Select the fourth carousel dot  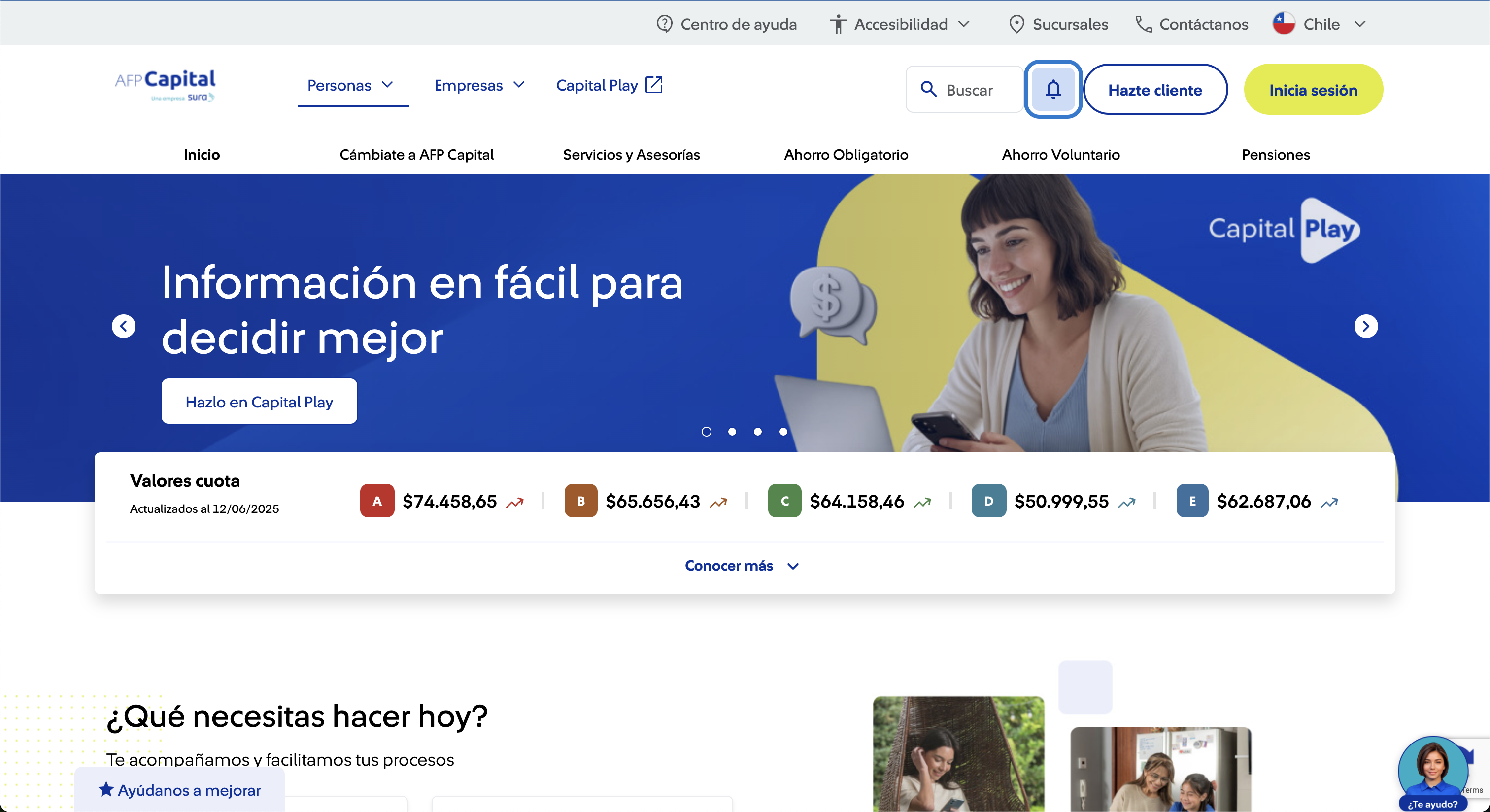pos(782,432)
